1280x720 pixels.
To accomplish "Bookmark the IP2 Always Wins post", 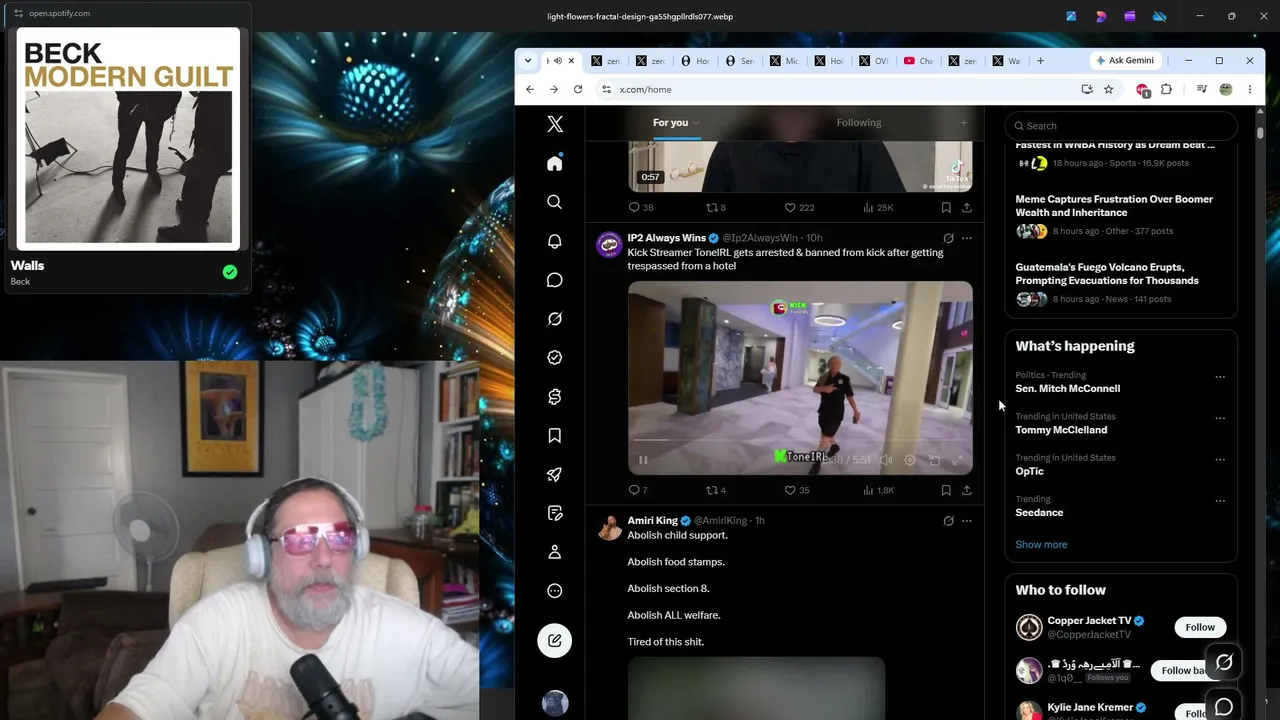I will point(946,490).
